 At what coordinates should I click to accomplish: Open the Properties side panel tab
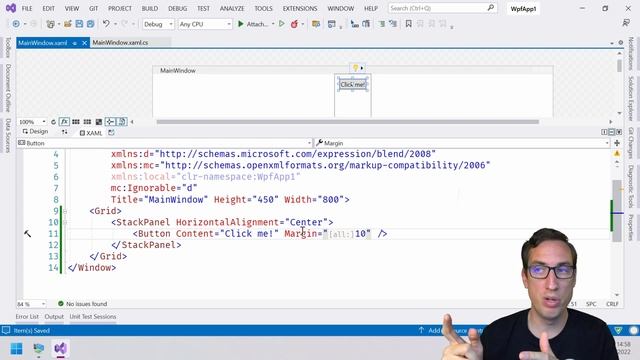tap(631, 227)
